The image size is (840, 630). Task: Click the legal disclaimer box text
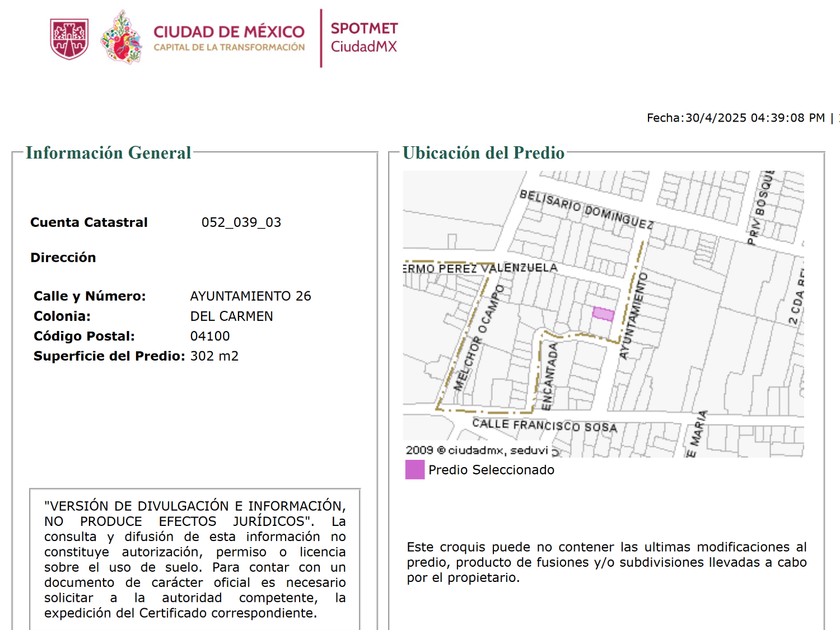[195, 559]
